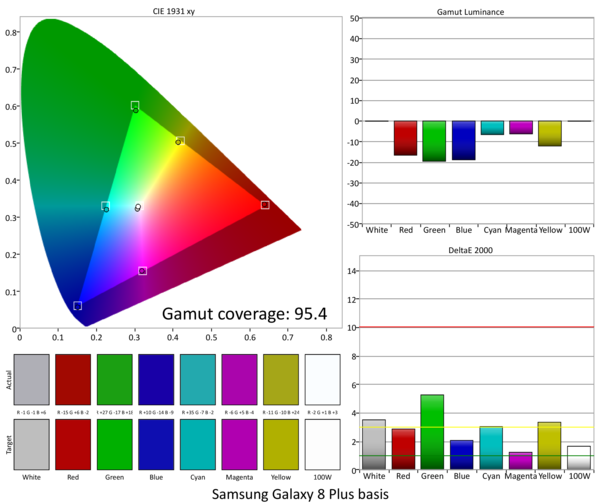600x504 pixels.
Task: Select the Yellow bar in DeltaE 2000 chart
Action: [549, 446]
